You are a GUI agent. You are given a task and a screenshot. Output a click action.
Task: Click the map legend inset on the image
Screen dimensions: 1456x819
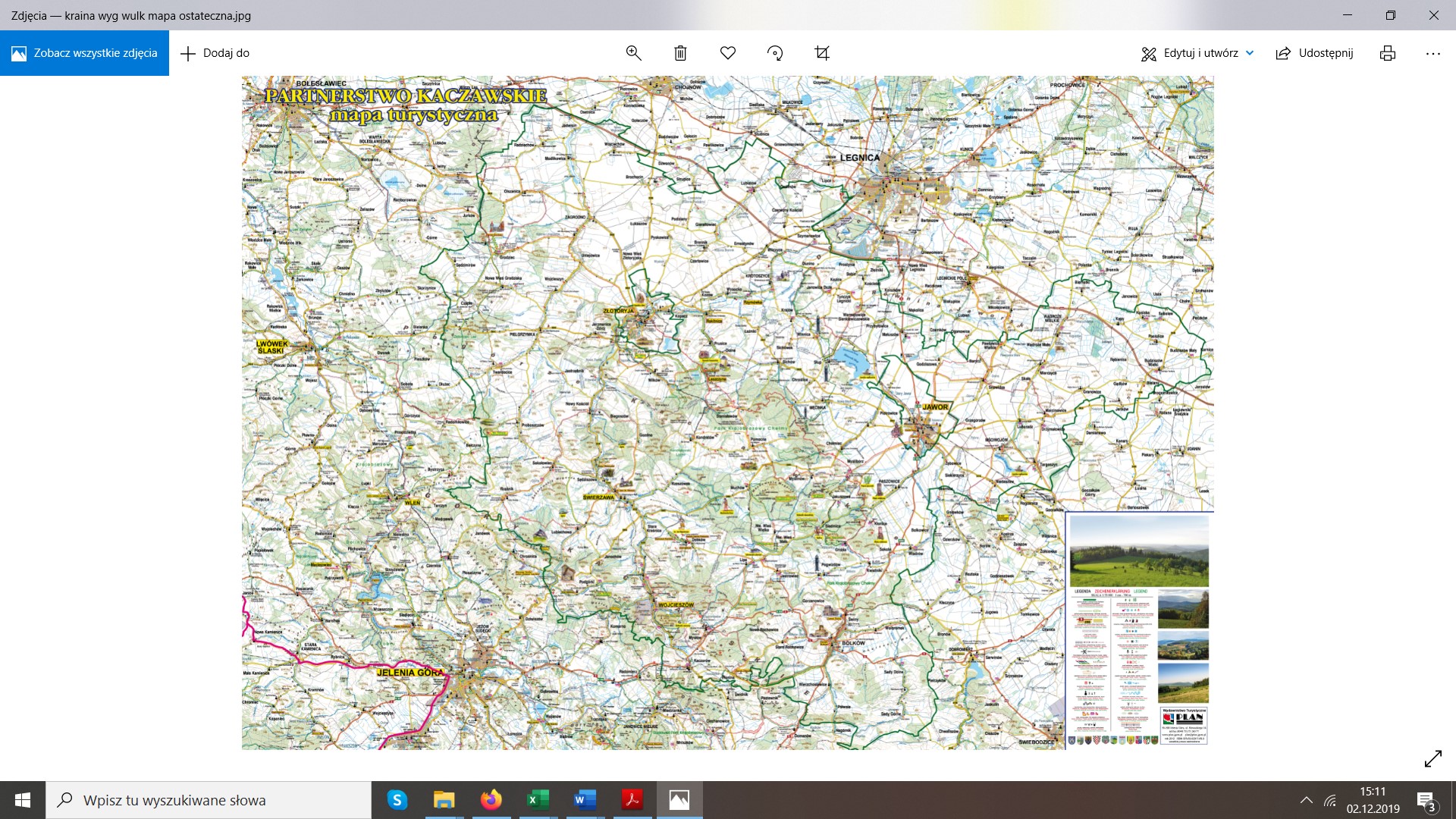[x=1113, y=660]
